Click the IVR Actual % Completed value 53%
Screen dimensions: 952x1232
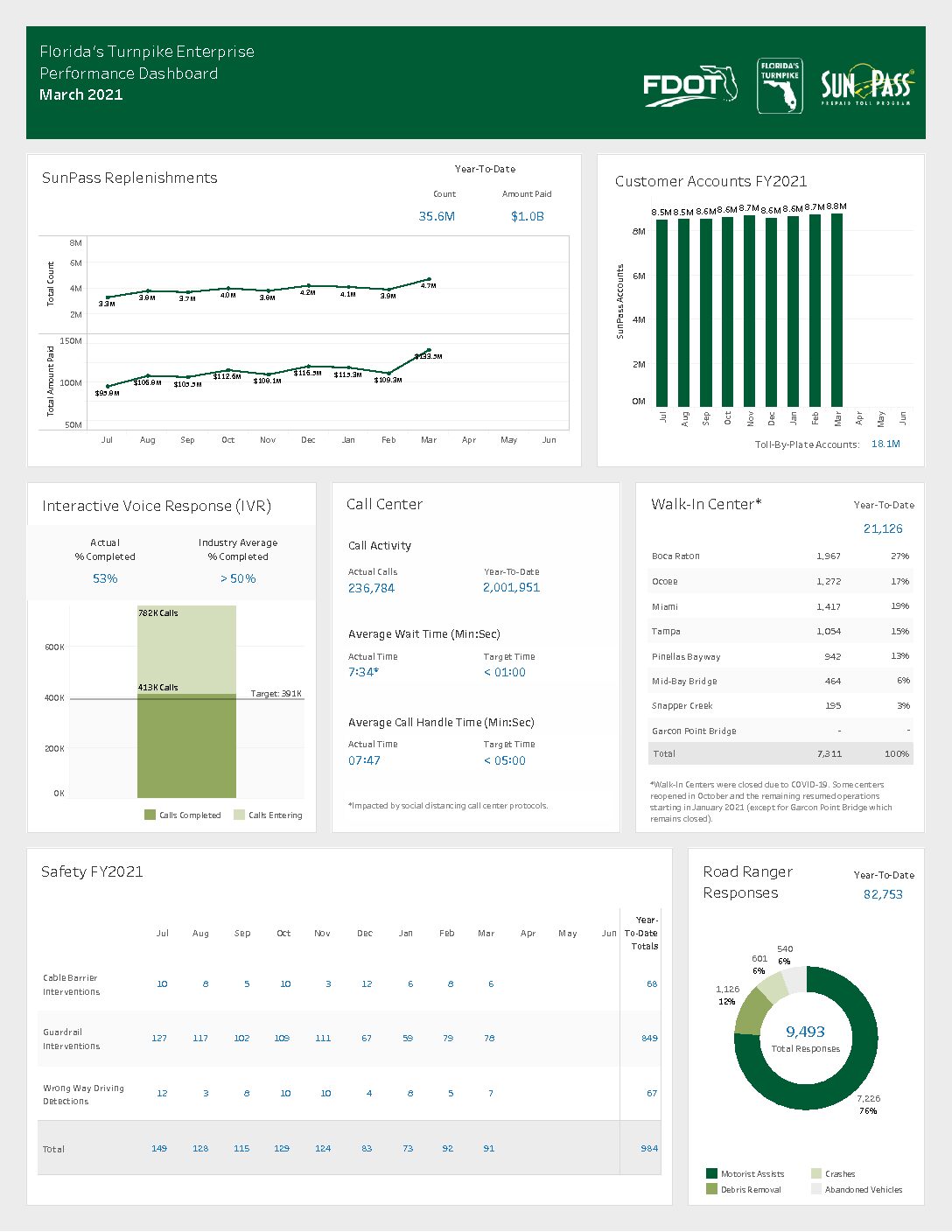(105, 578)
